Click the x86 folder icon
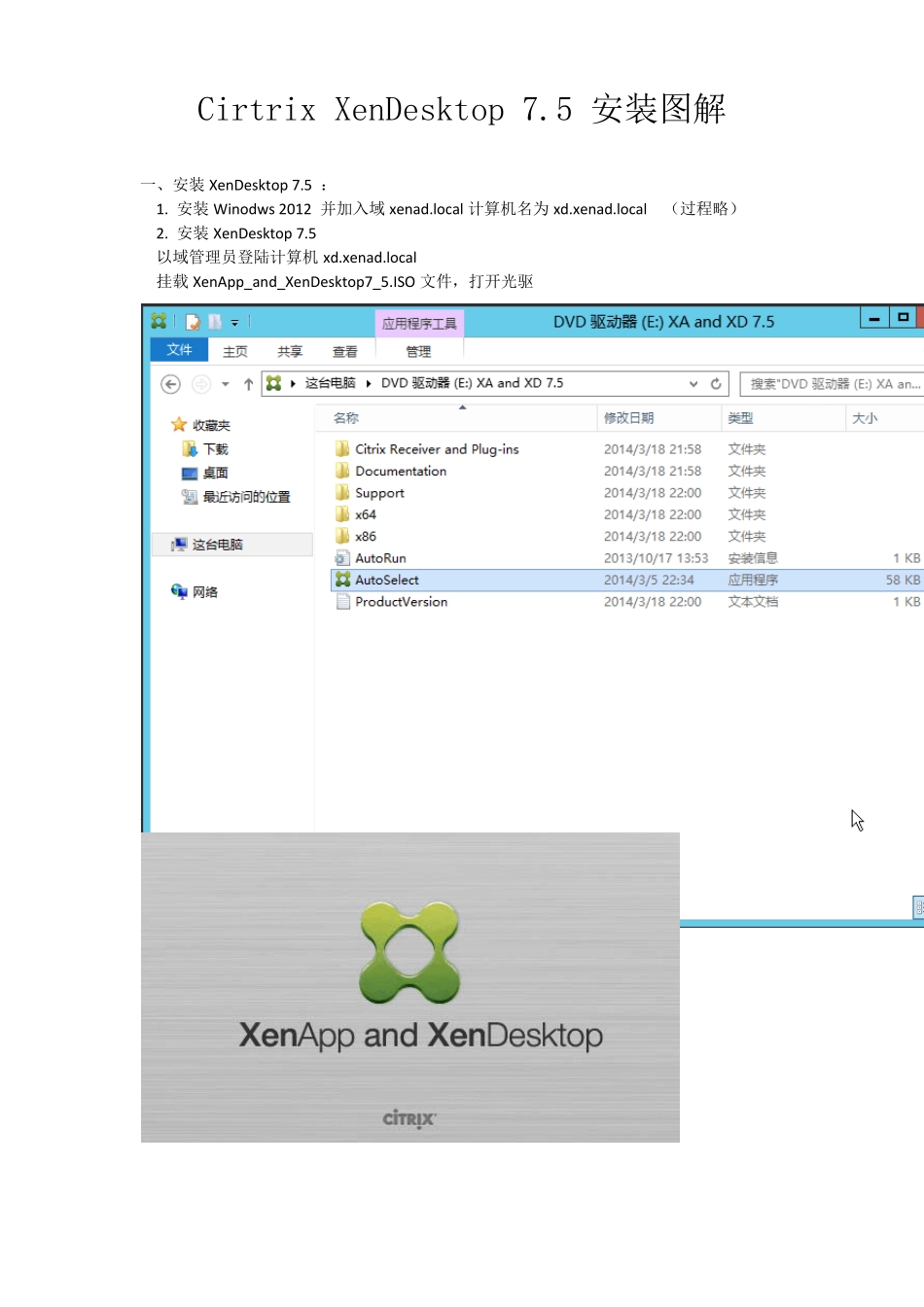Viewport: 924px width, 1307px height. 342,536
